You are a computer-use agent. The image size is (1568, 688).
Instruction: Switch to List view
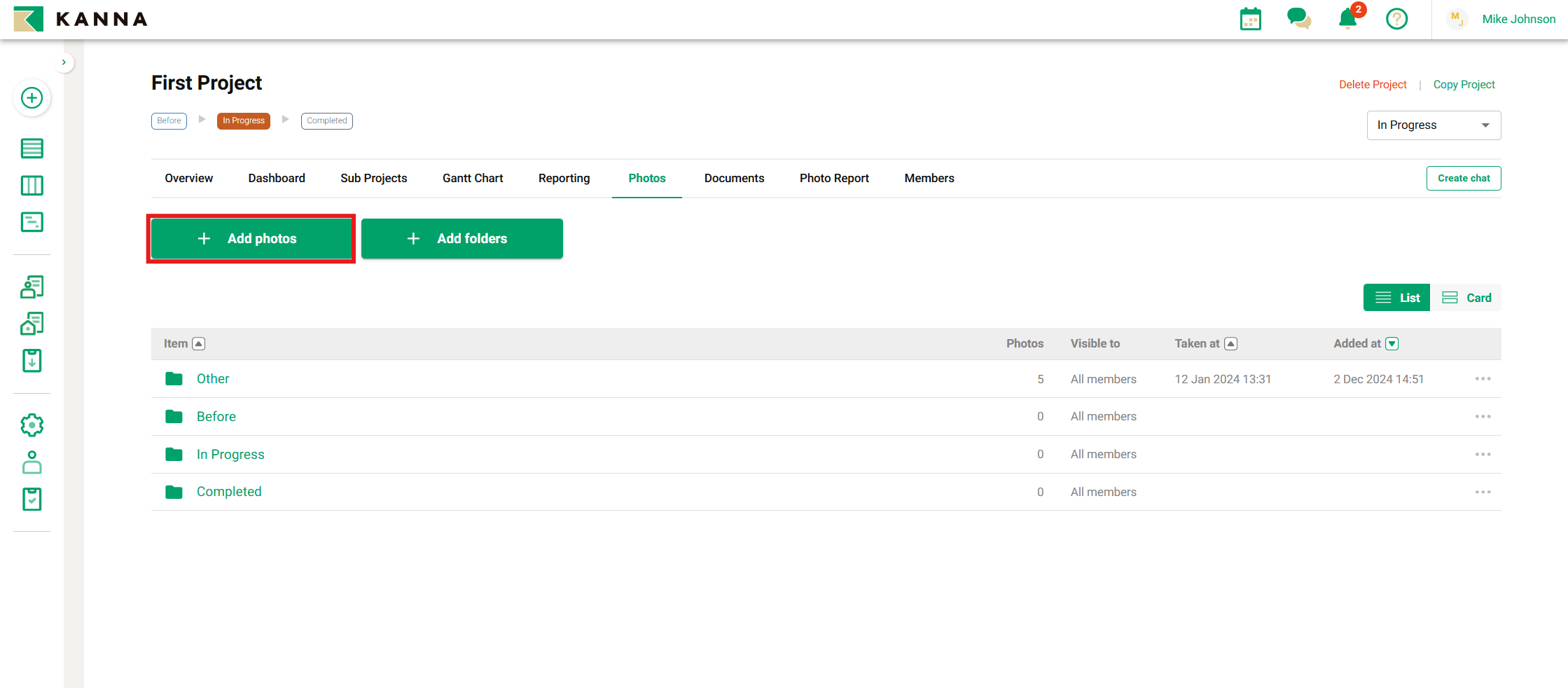[1396, 298]
